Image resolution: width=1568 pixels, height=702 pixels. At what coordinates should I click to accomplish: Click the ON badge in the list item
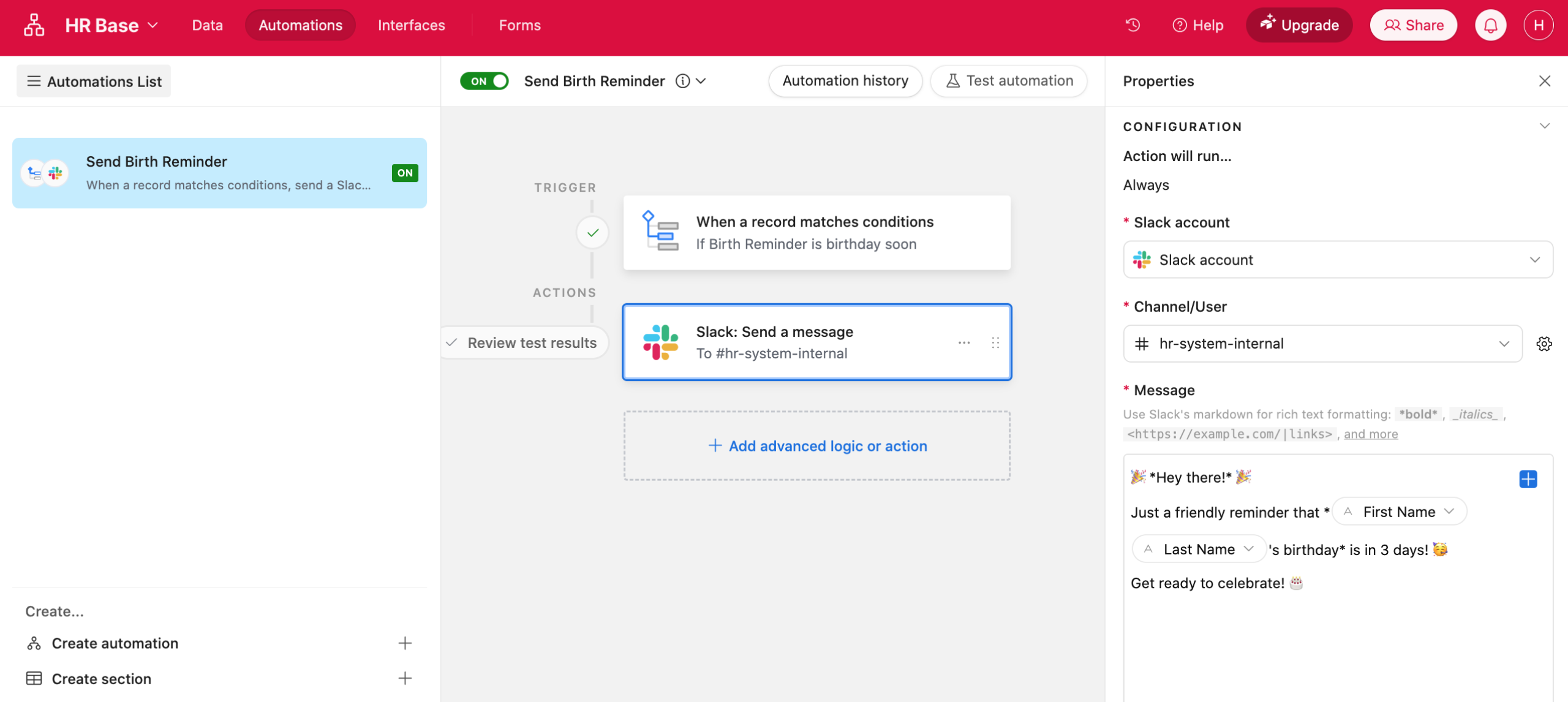[405, 173]
